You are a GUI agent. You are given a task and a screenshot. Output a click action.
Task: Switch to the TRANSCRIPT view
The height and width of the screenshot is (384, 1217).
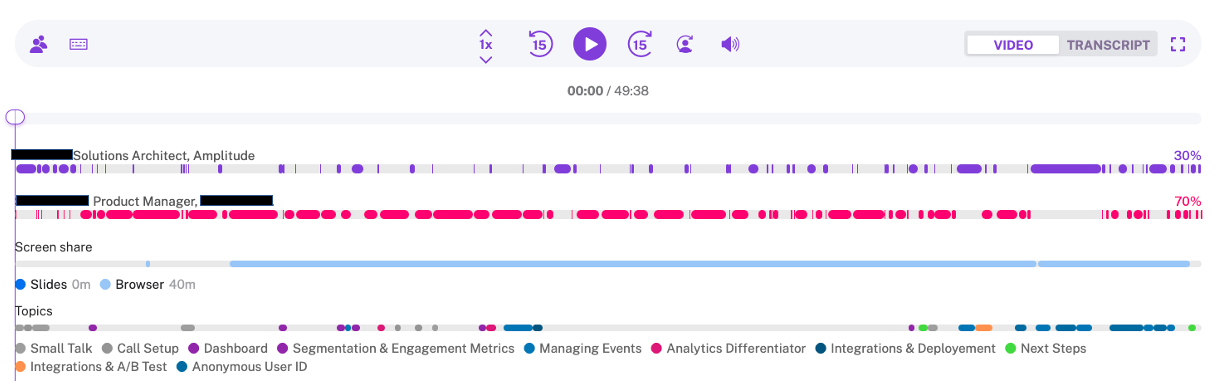pyautogui.click(x=1108, y=45)
